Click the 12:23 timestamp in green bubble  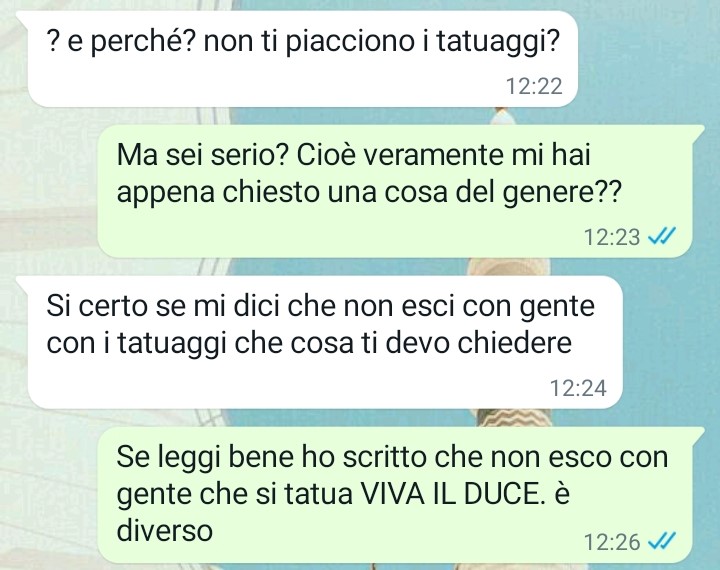point(612,237)
